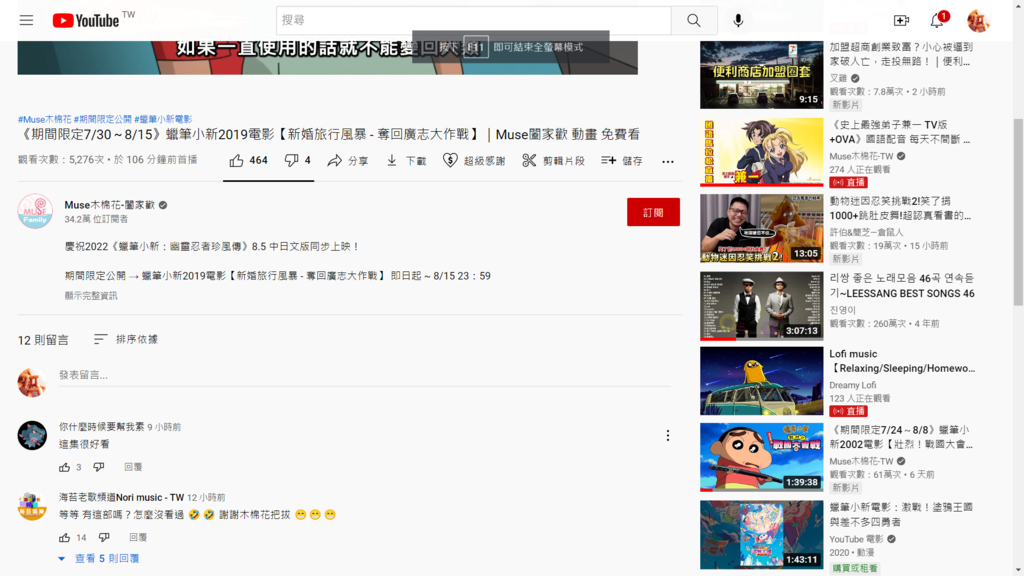Subscribe with the red 訂閱 button
This screenshot has width=1024, height=576.
pos(653,212)
